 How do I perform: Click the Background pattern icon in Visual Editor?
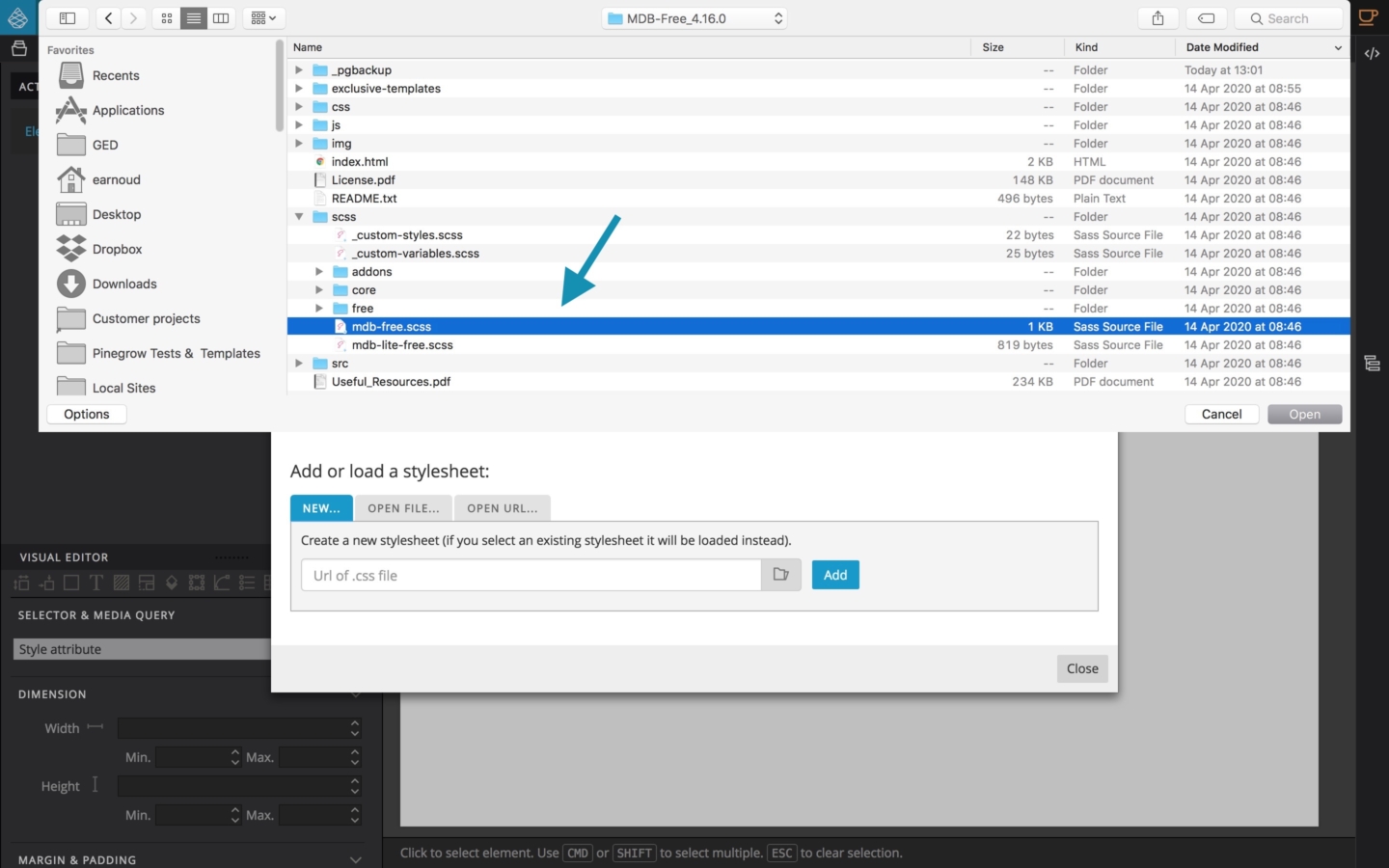click(x=122, y=583)
